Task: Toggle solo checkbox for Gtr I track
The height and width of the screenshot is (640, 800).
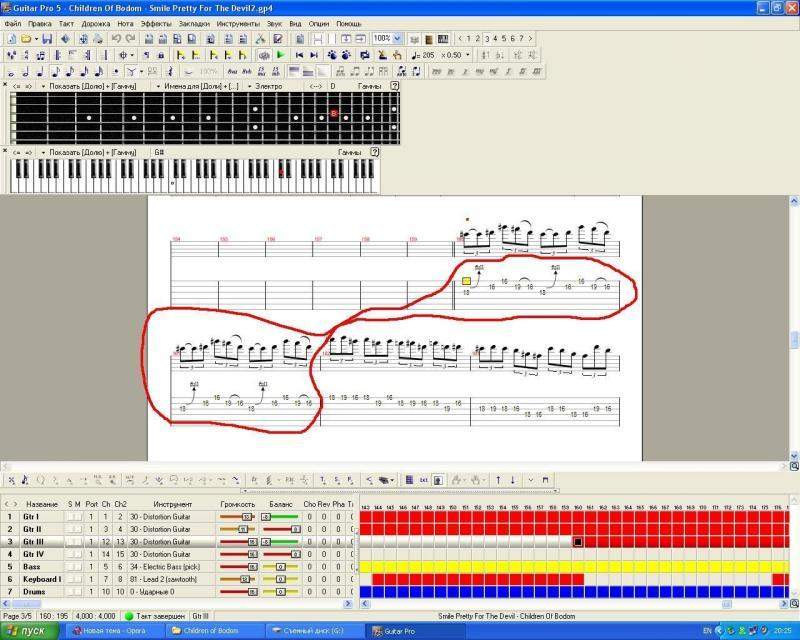Action: pos(70,516)
